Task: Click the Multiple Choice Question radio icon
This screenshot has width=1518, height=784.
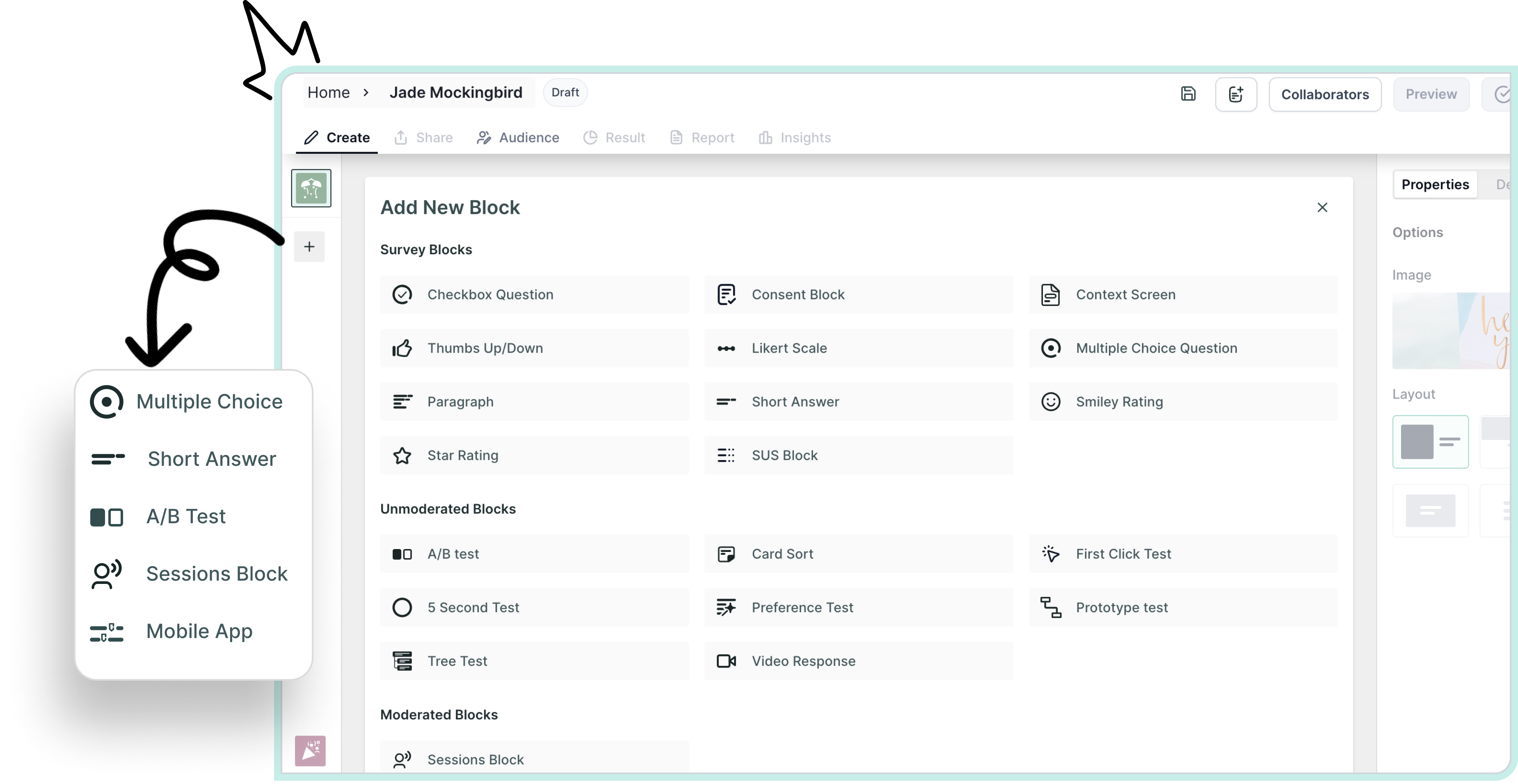Action: click(x=1050, y=348)
